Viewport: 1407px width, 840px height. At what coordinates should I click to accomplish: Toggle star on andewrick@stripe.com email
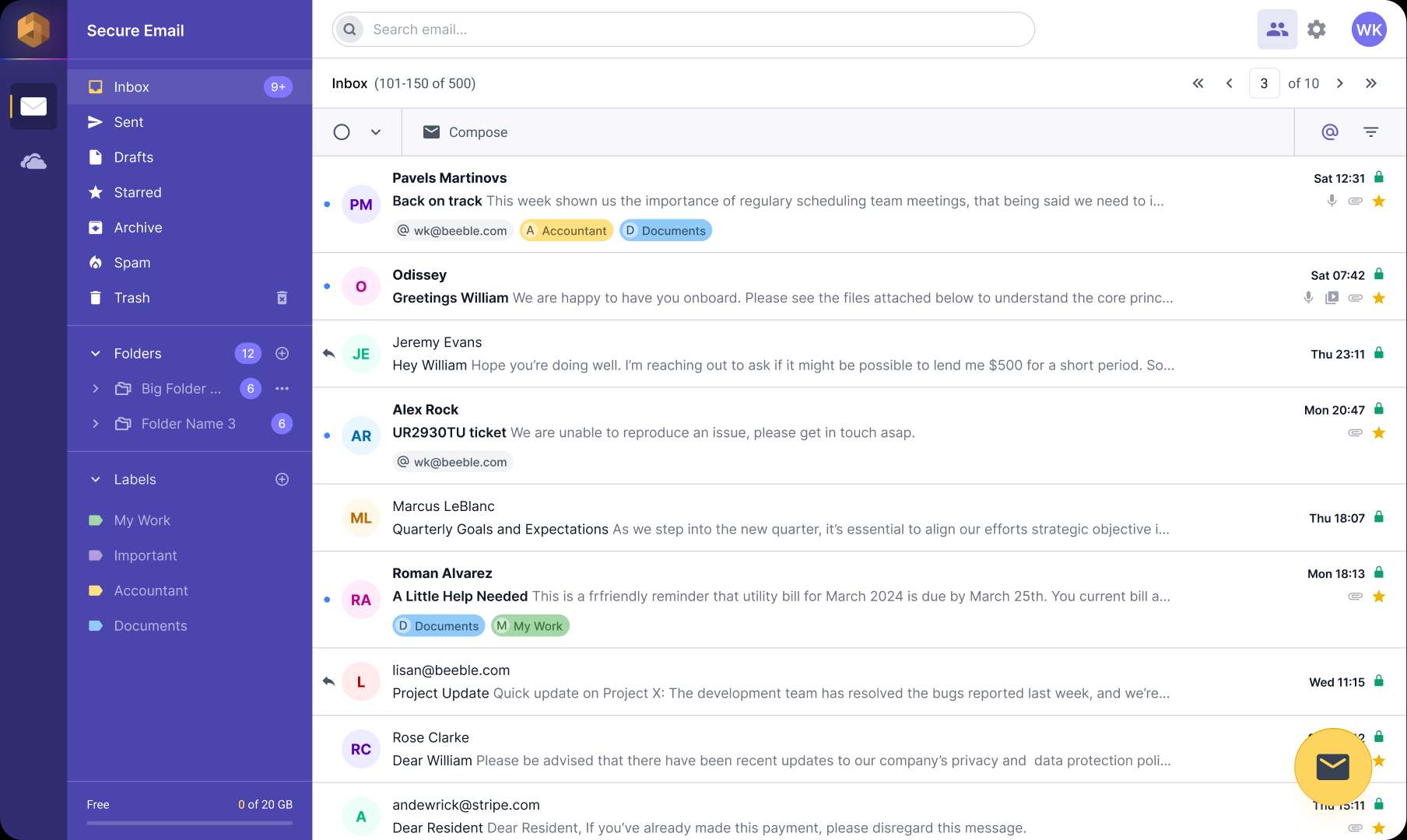click(x=1379, y=828)
